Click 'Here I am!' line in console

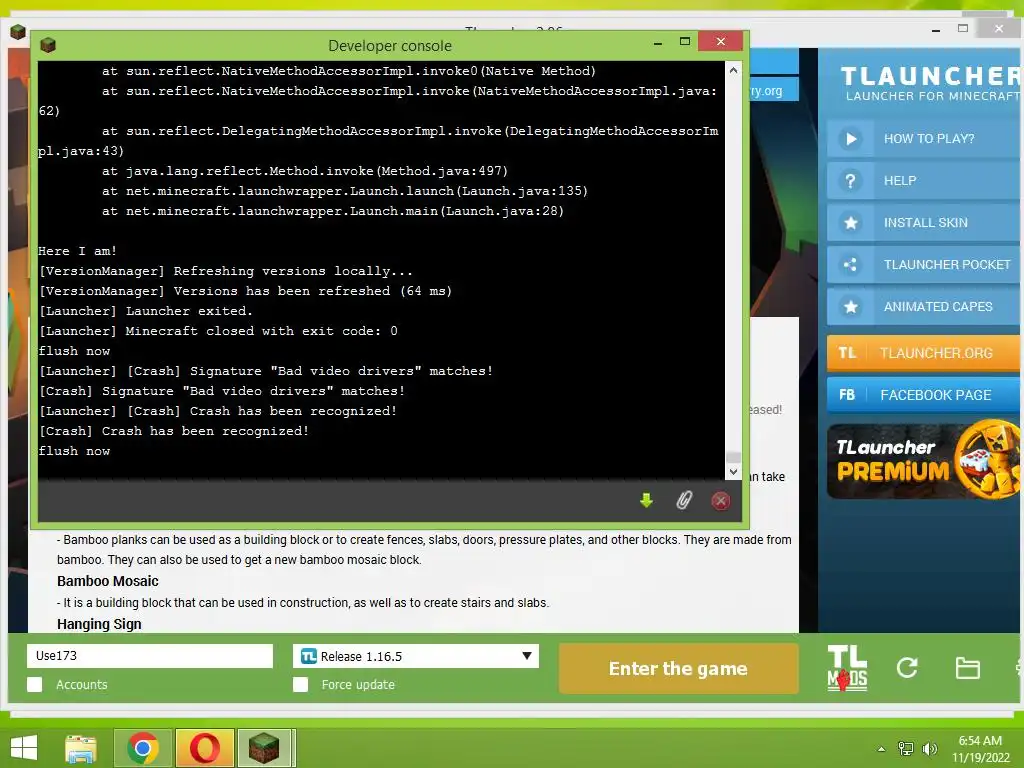click(x=78, y=251)
